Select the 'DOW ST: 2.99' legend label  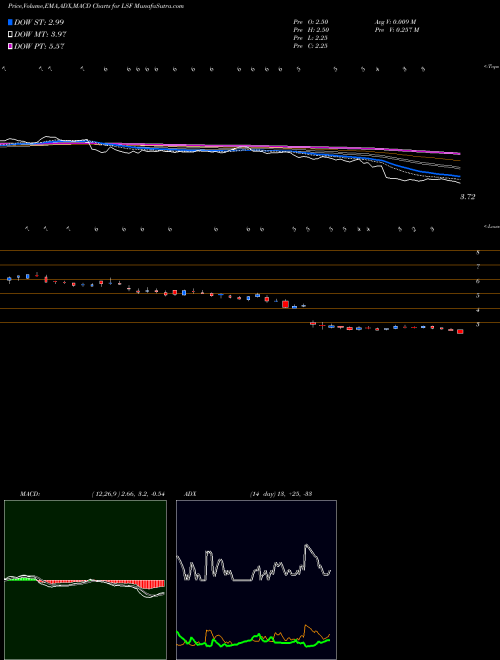[39, 22]
